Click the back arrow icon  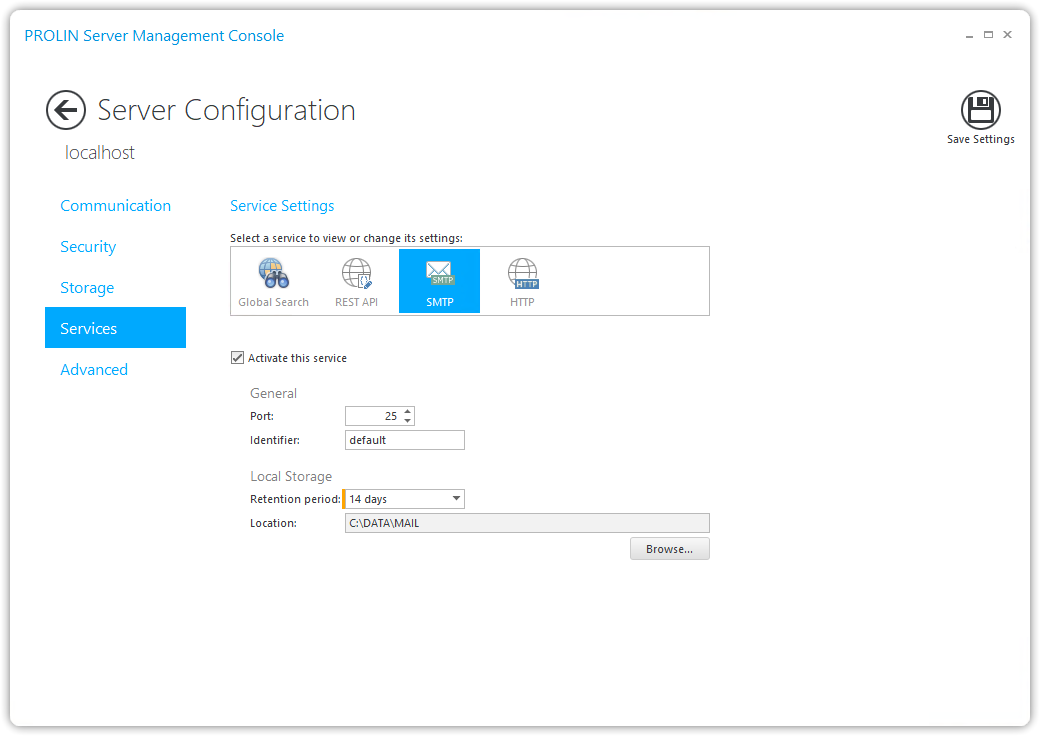[66, 110]
